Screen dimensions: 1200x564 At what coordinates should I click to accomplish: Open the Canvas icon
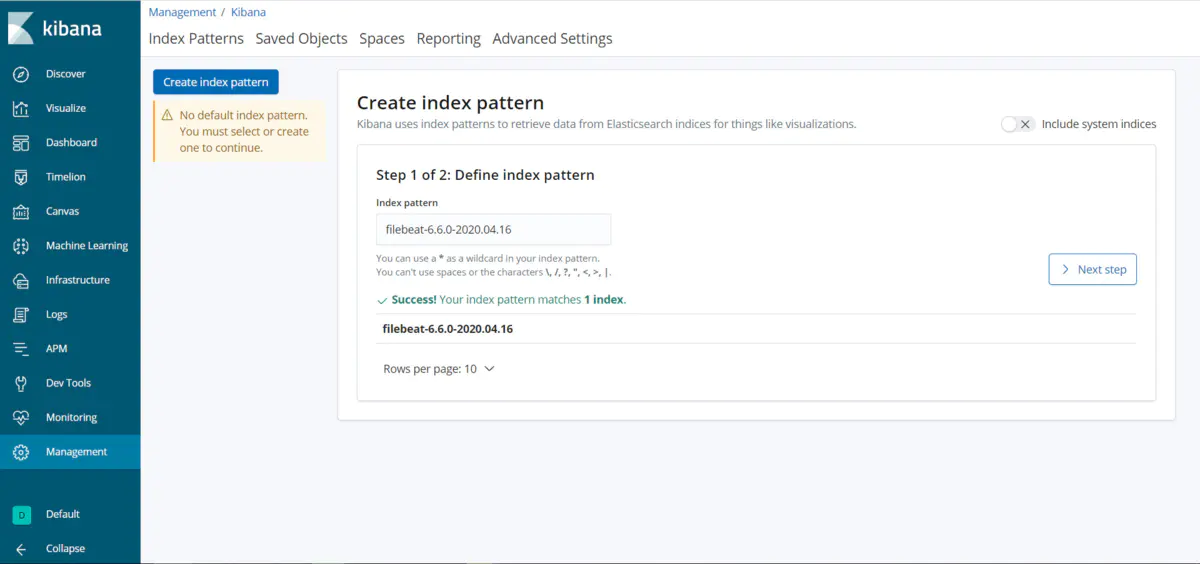coord(21,212)
